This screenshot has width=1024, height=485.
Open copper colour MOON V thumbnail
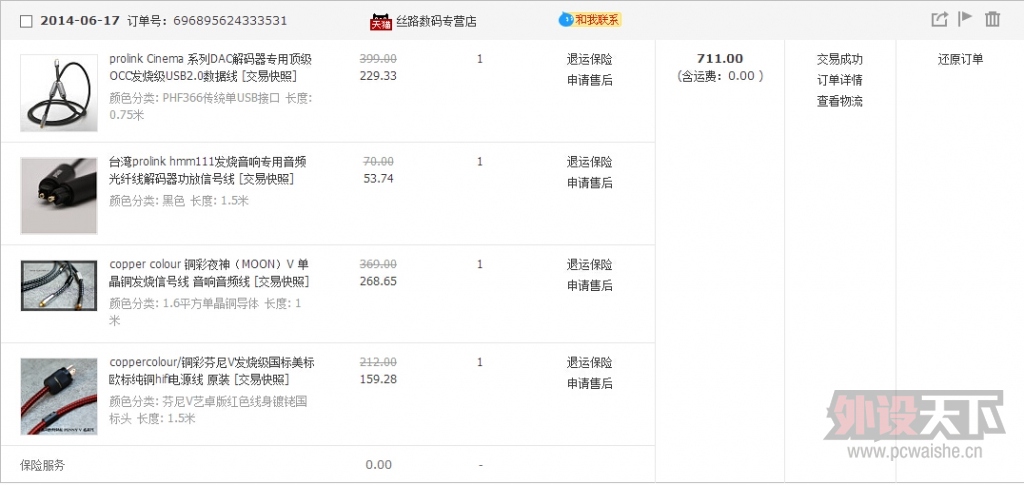pos(59,285)
